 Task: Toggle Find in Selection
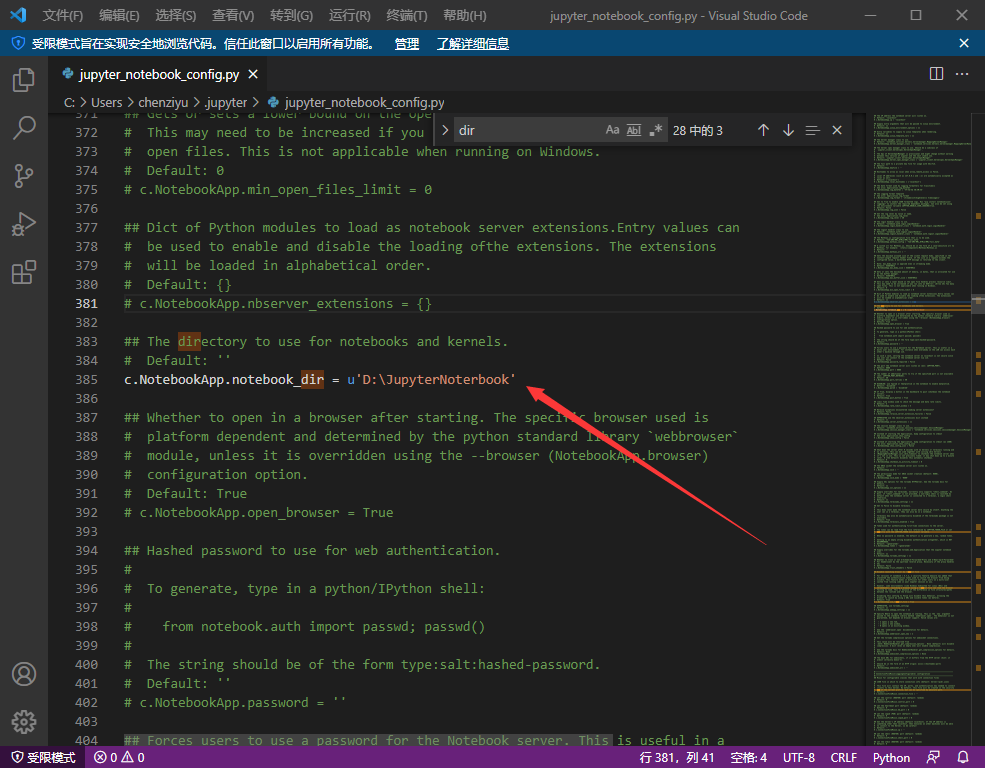(812, 130)
